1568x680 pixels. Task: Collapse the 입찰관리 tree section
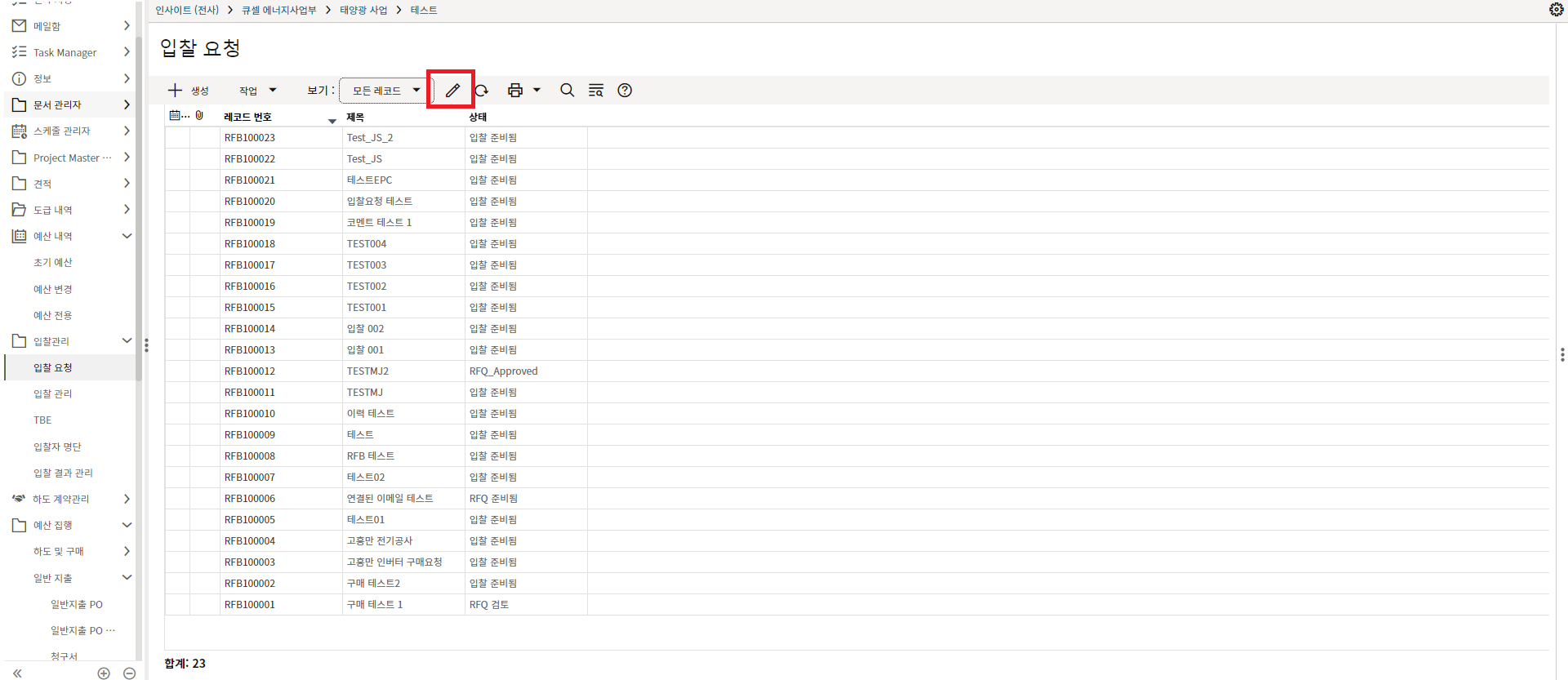(x=127, y=340)
